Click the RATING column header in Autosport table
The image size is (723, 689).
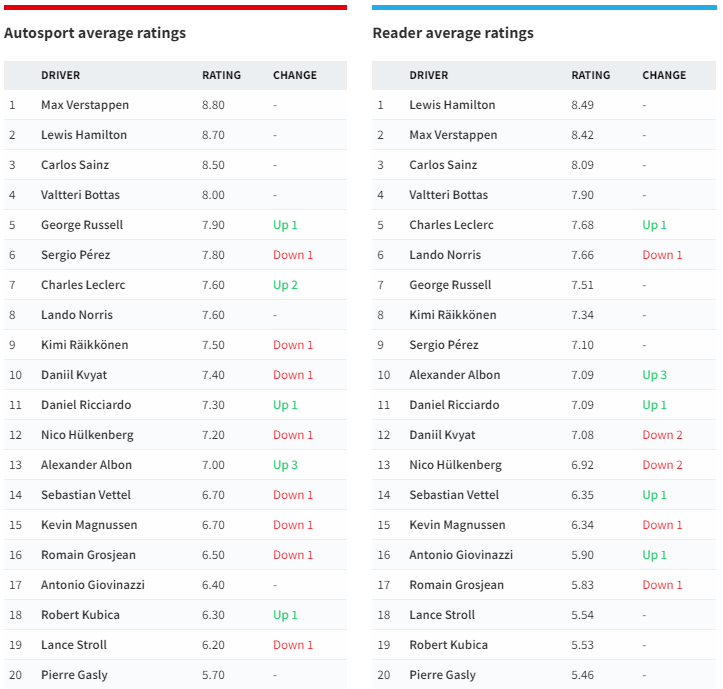[x=221, y=75]
